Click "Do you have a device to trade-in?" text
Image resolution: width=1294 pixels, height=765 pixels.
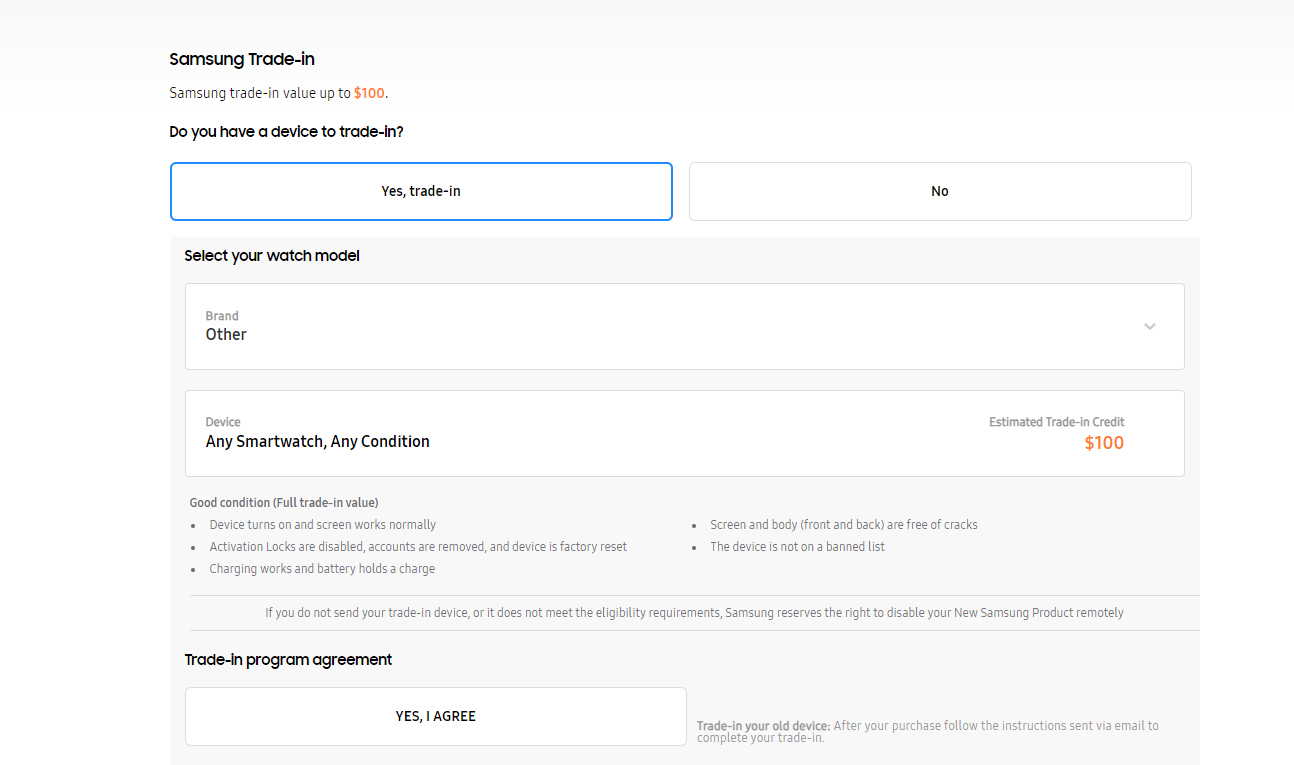click(286, 131)
